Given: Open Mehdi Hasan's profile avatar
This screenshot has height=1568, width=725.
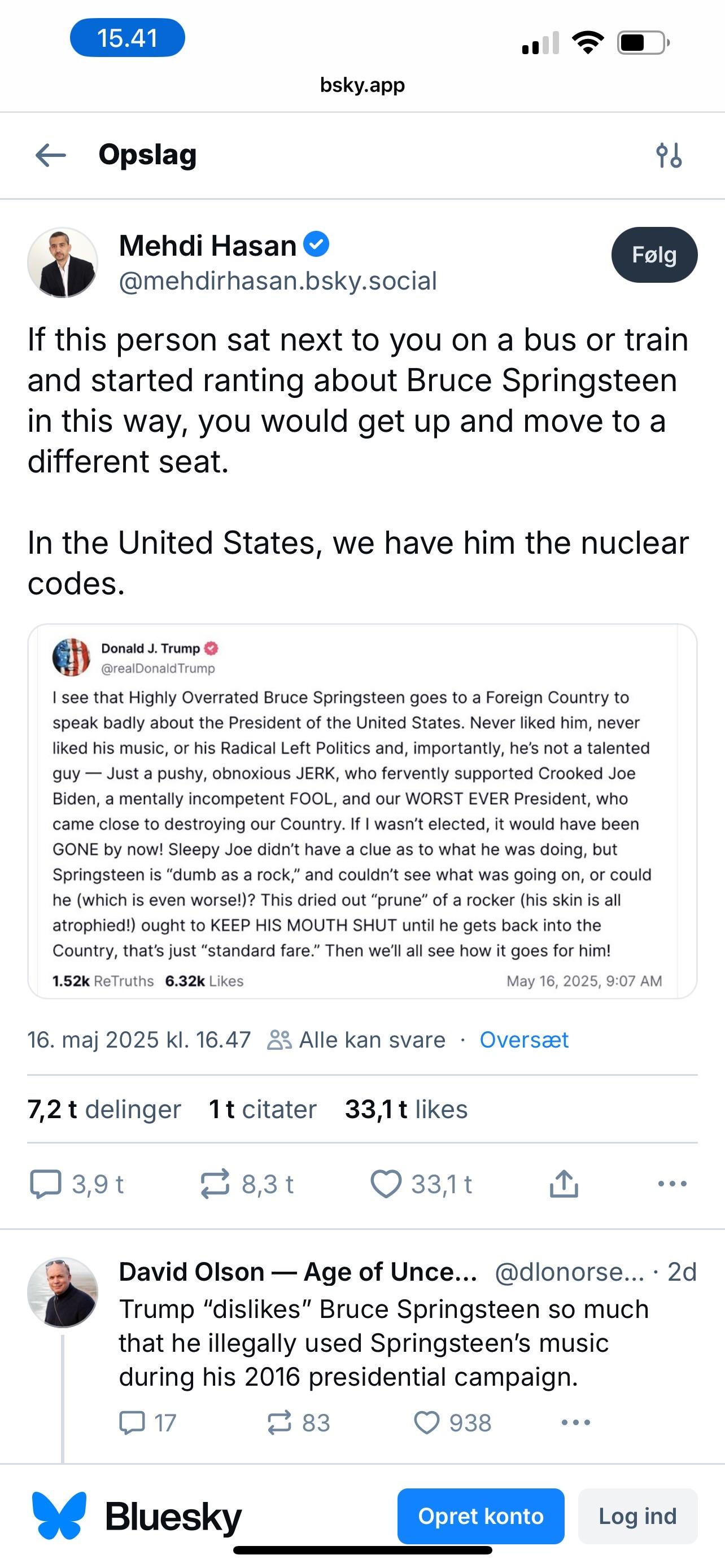Looking at the screenshot, I should pos(63,263).
